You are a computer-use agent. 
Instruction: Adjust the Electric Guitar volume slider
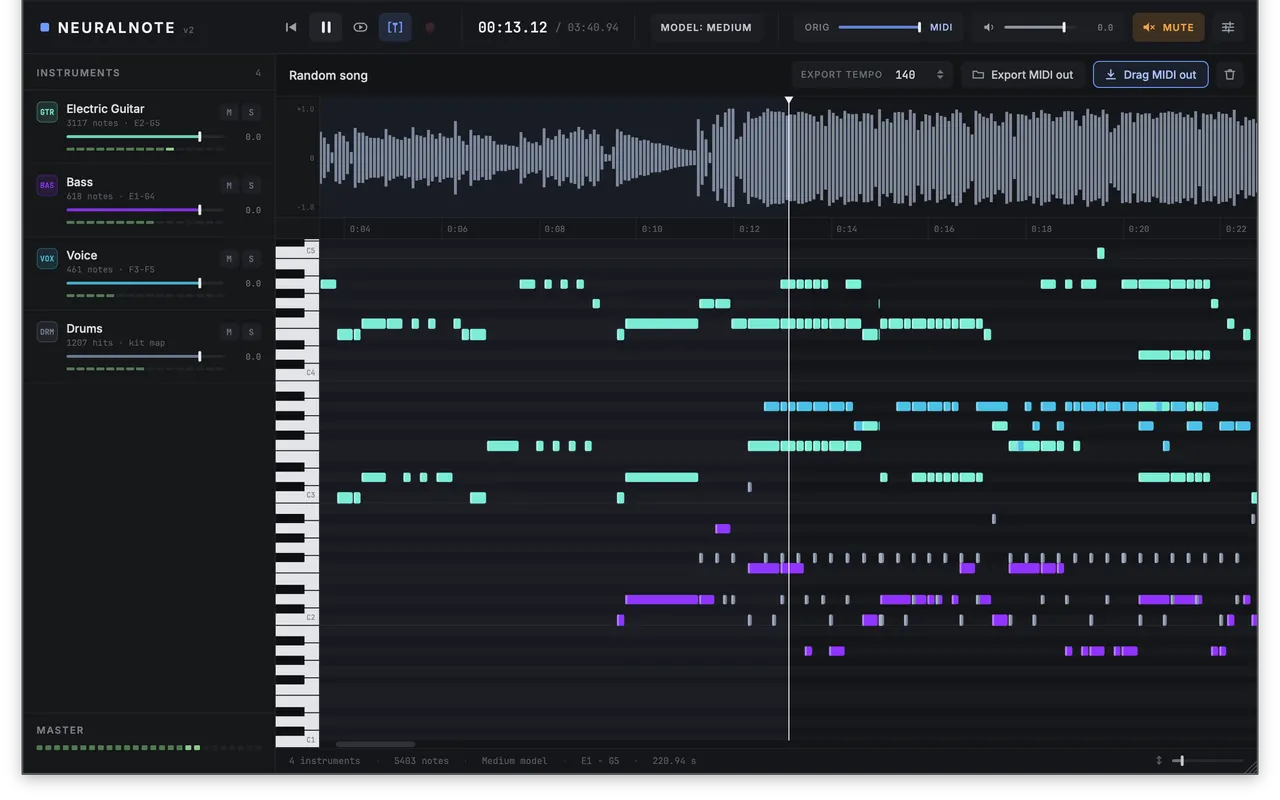(x=145, y=136)
